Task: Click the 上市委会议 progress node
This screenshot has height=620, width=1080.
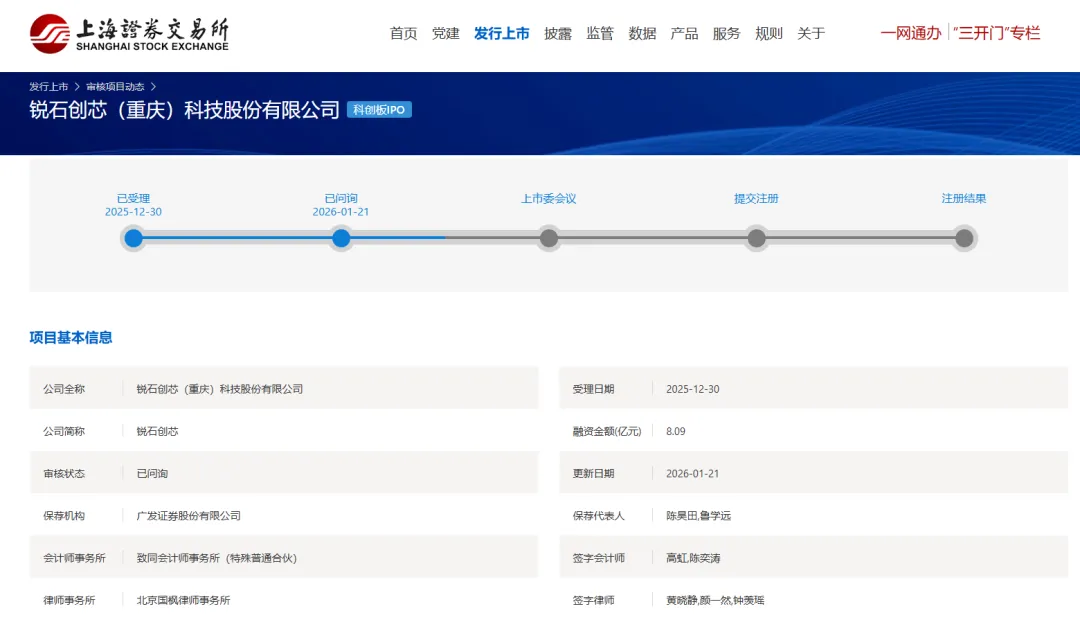Action: coord(549,238)
